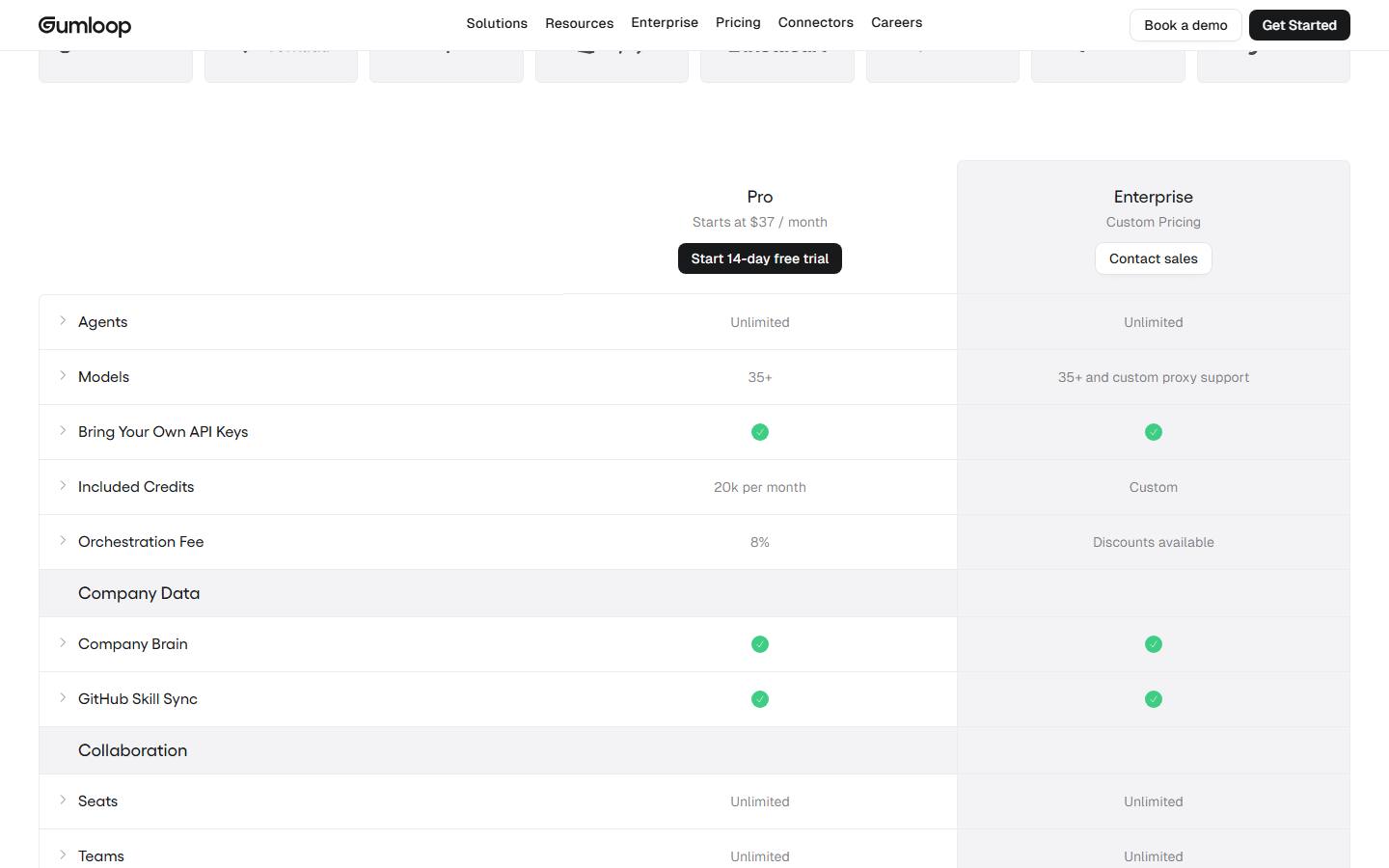Contact sales for Enterprise plan
This screenshot has height=868, width=1389.
1154,258
